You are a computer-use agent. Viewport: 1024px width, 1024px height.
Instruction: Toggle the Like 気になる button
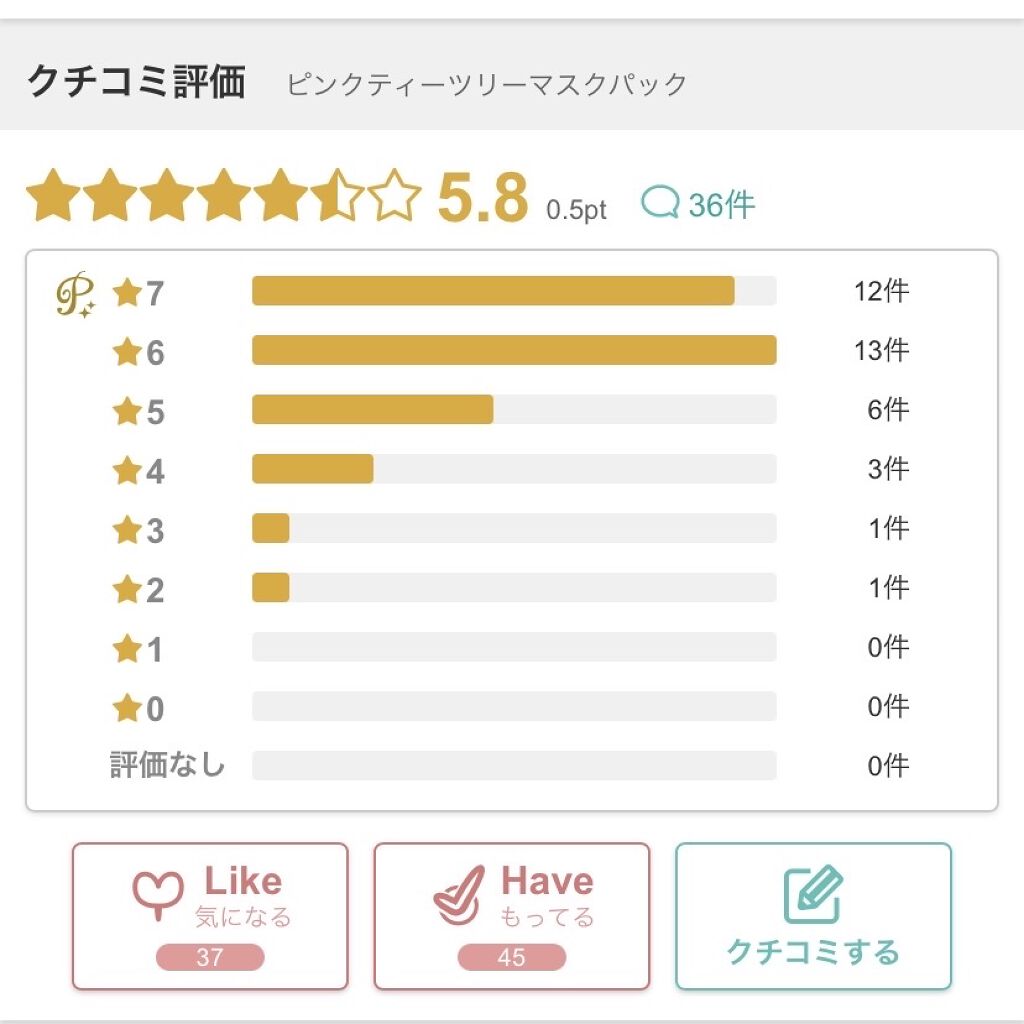pyautogui.click(x=210, y=916)
